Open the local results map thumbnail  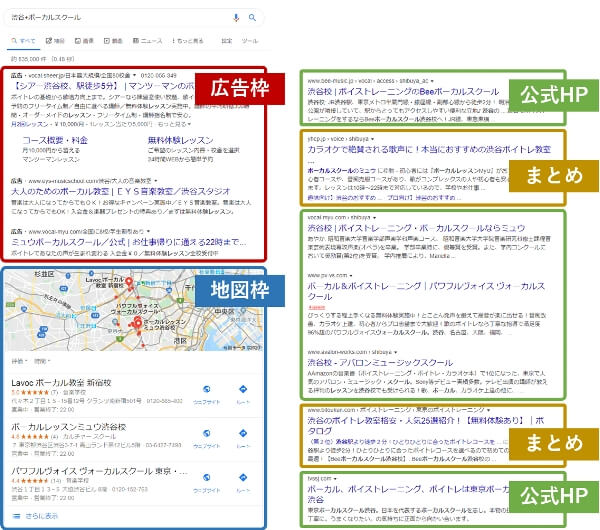[133, 310]
